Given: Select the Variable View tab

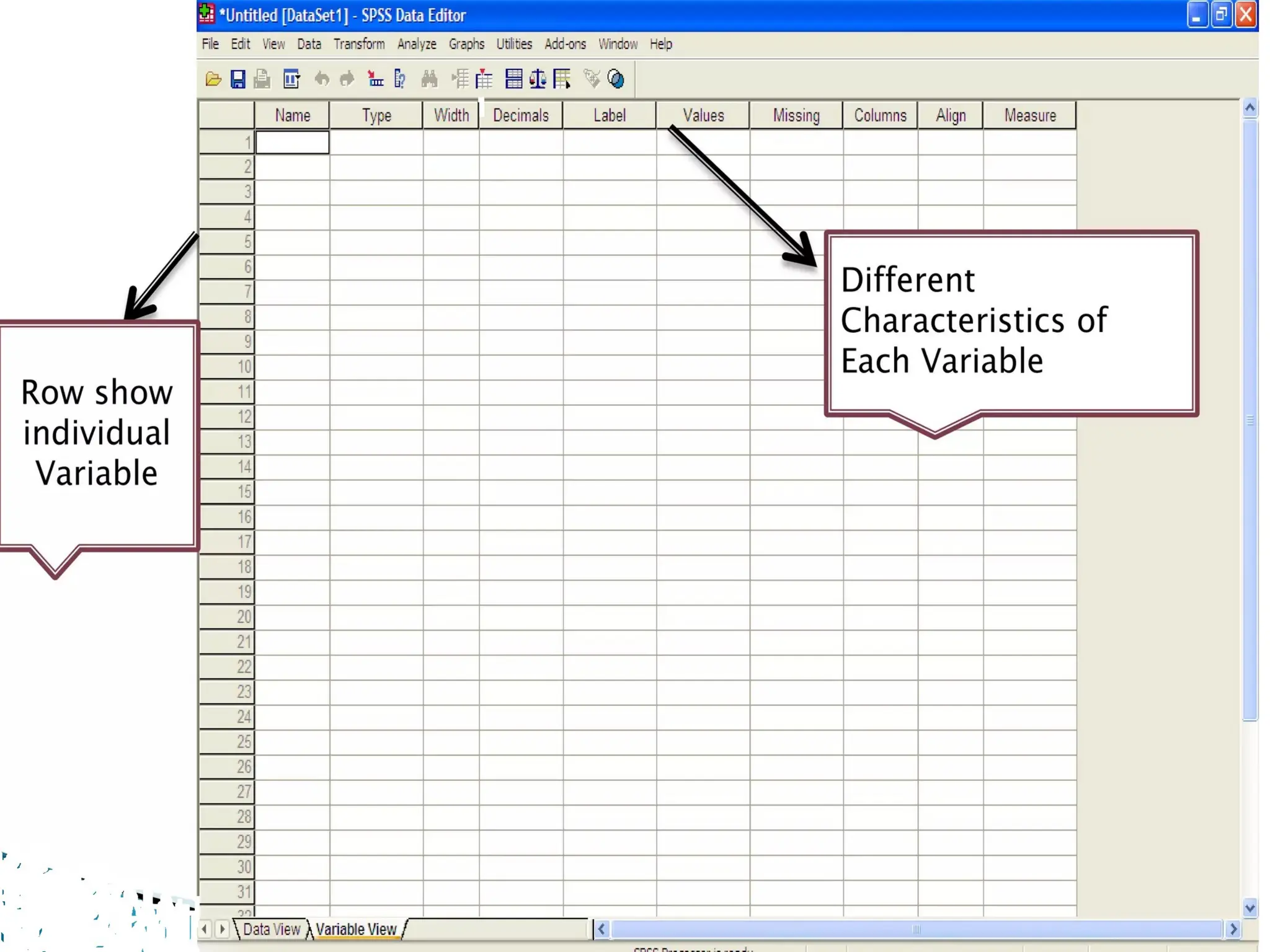Looking at the screenshot, I should (355, 929).
